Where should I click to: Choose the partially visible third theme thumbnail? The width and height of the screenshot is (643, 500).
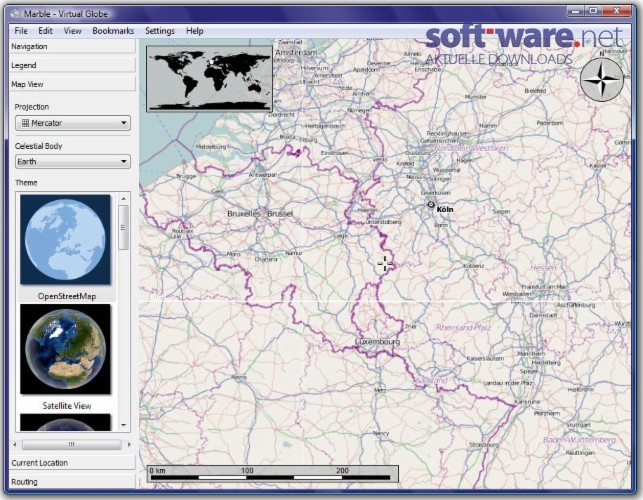[x=66, y=422]
